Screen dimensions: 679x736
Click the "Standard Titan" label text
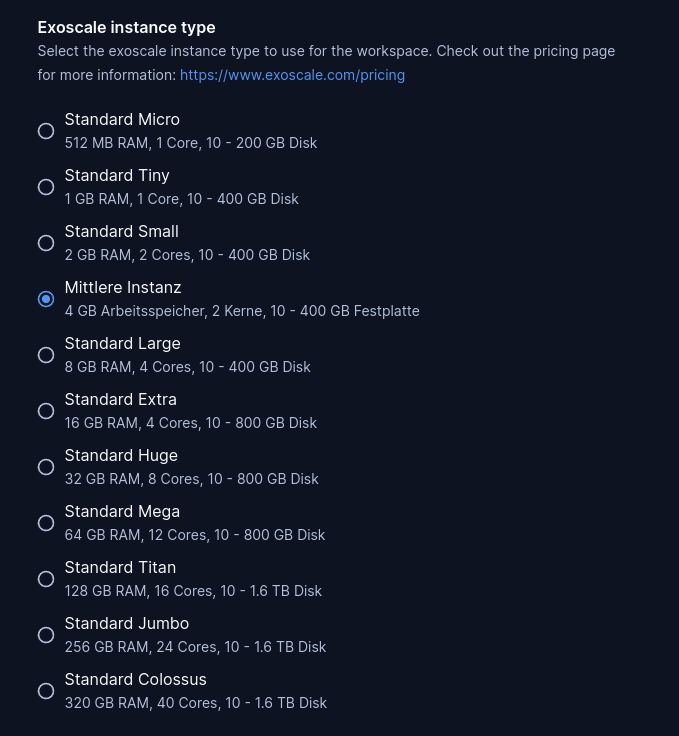pos(120,568)
